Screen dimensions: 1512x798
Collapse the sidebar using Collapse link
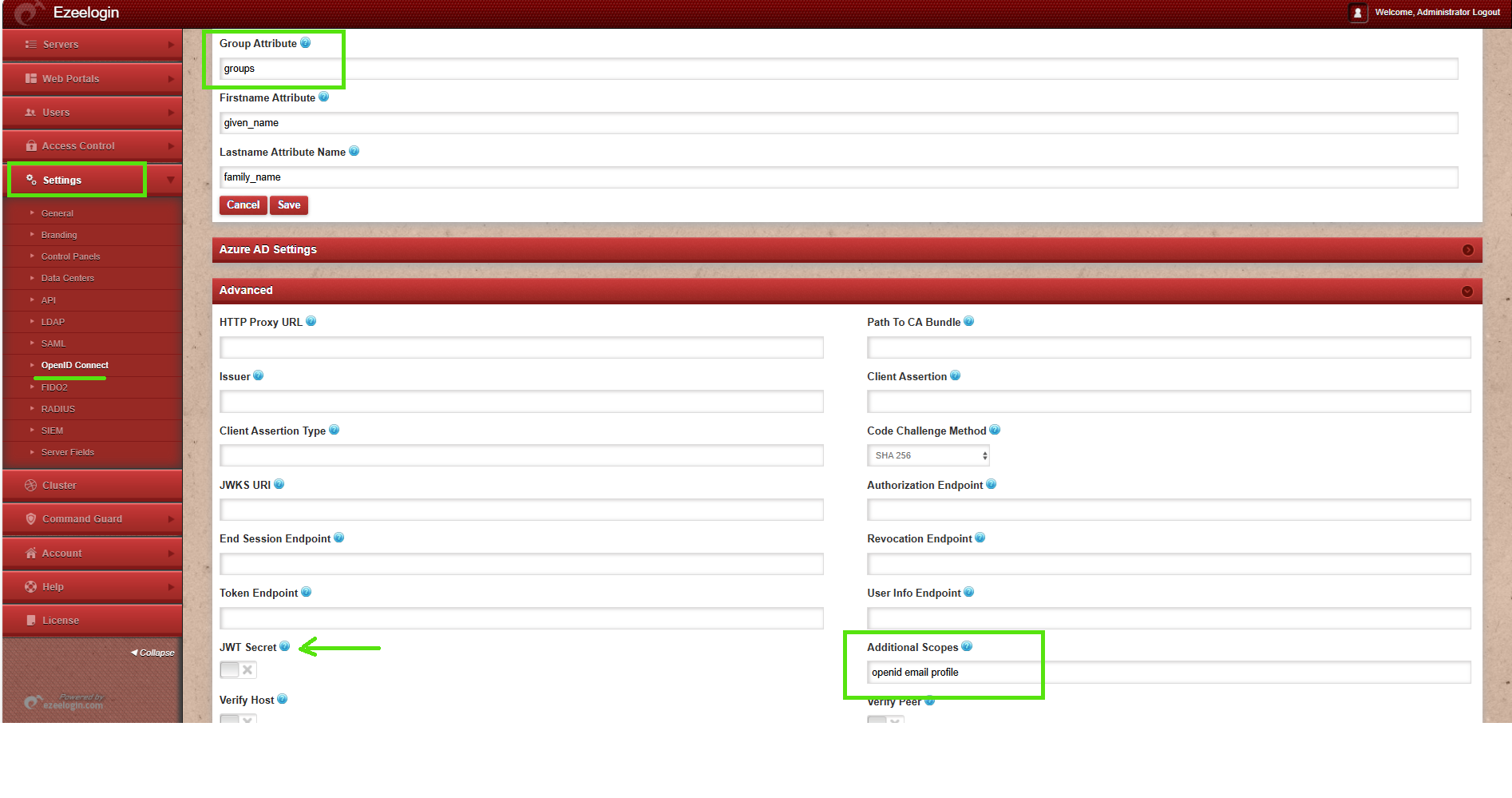pyautogui.click(x=152, y=653)
